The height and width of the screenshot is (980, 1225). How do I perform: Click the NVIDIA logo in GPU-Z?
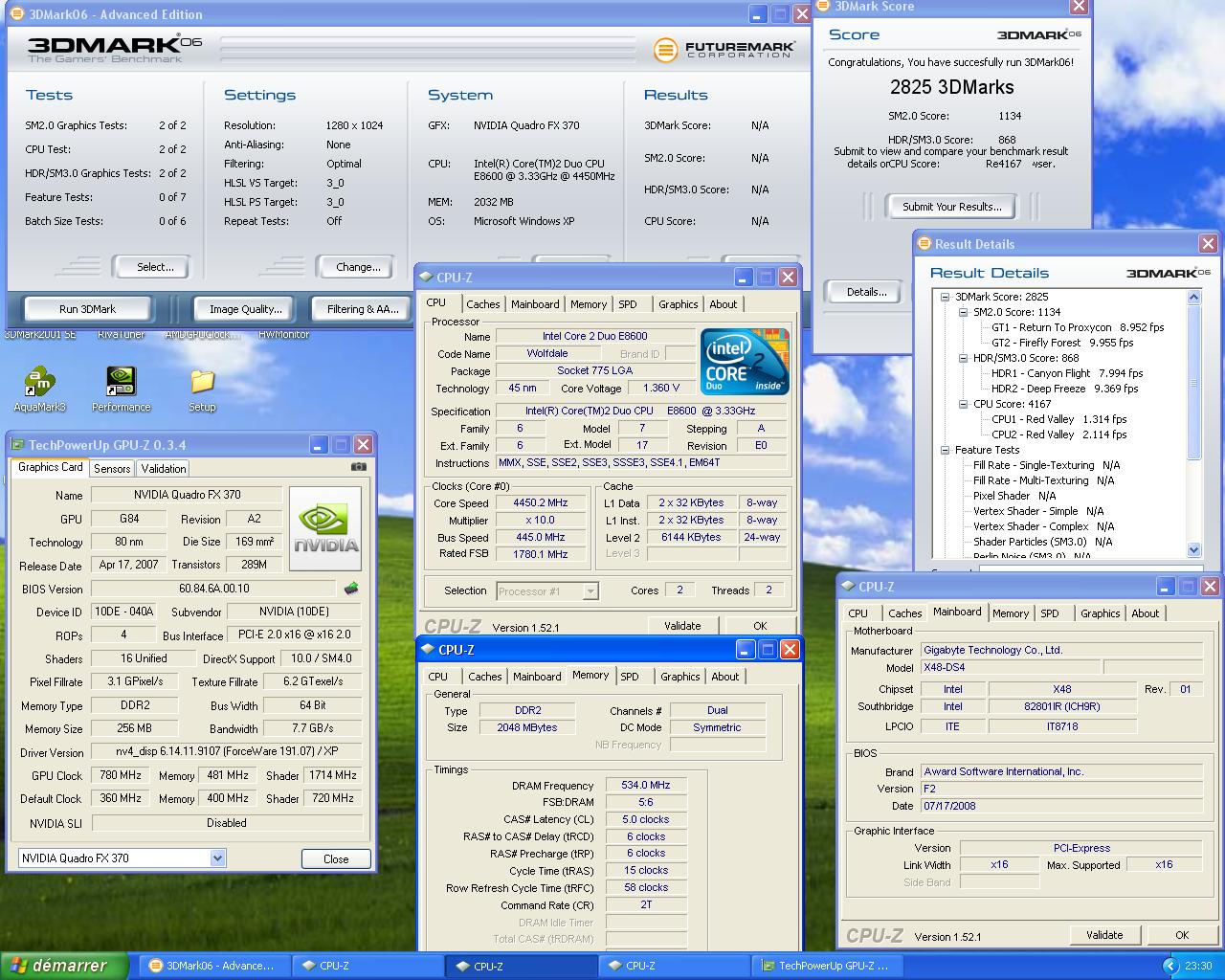(325, 528)
